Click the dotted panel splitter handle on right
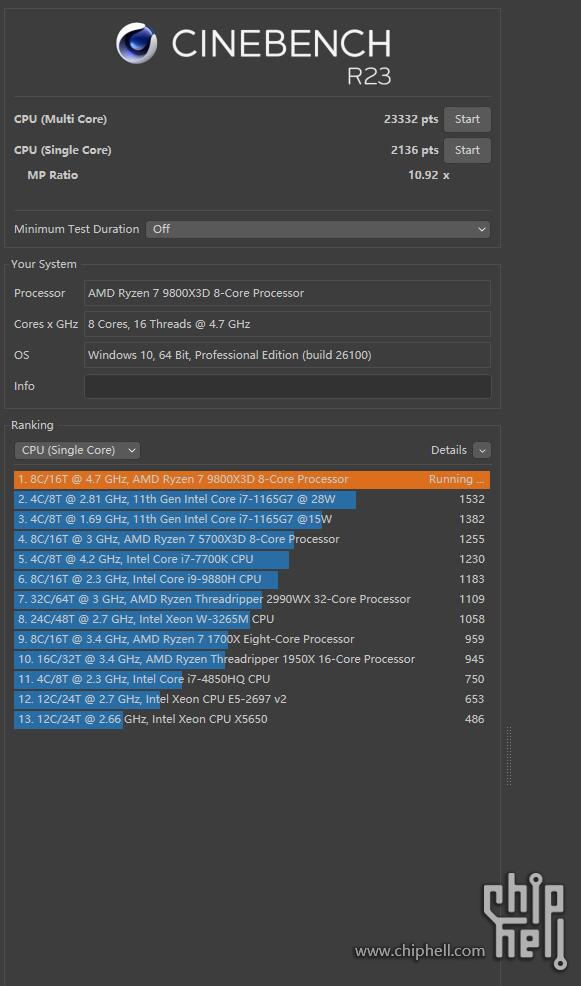This screenshot has width=581, height=986. [x=509, y=756]
